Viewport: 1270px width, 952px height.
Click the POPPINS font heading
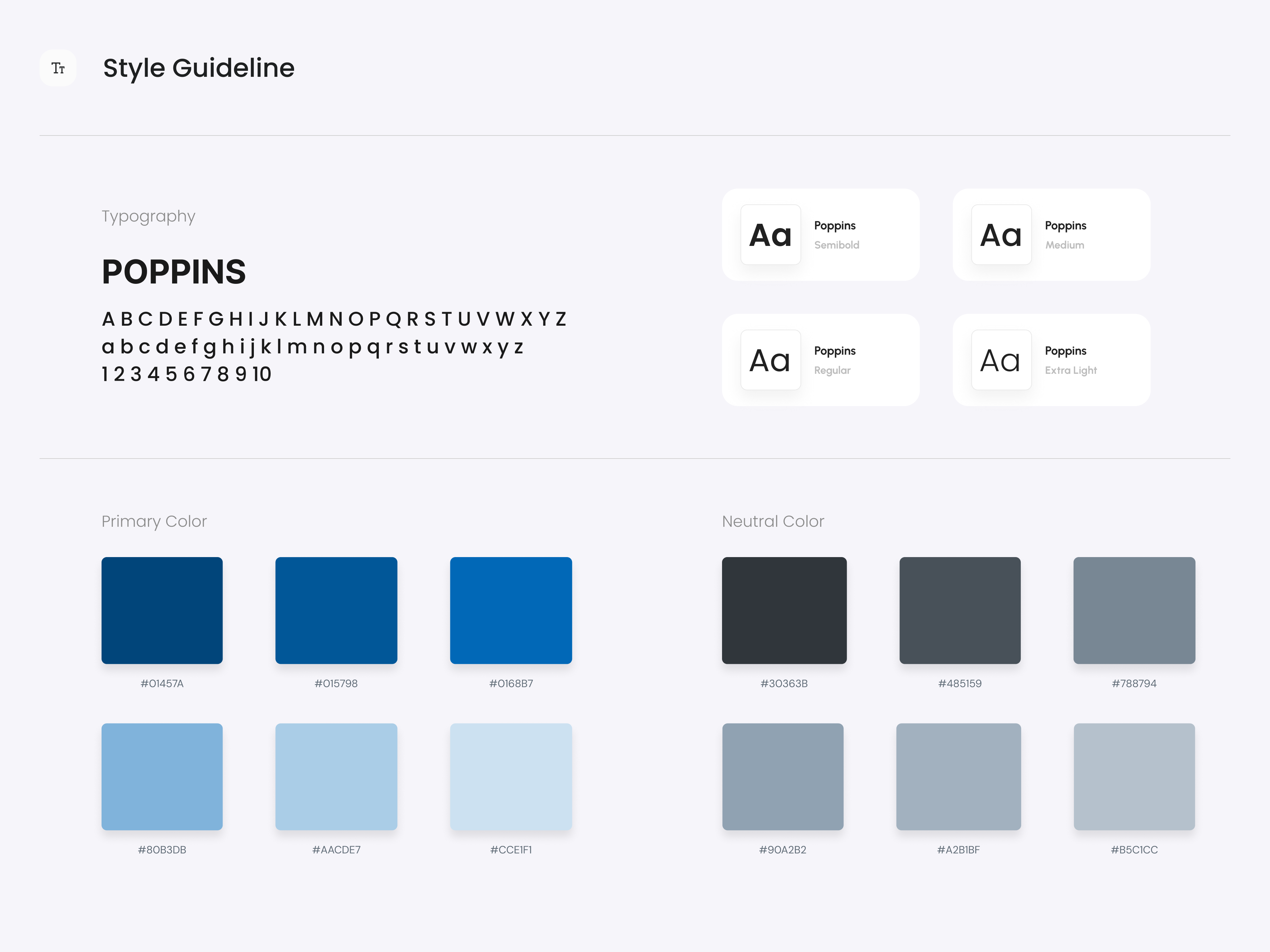[174, 272]
